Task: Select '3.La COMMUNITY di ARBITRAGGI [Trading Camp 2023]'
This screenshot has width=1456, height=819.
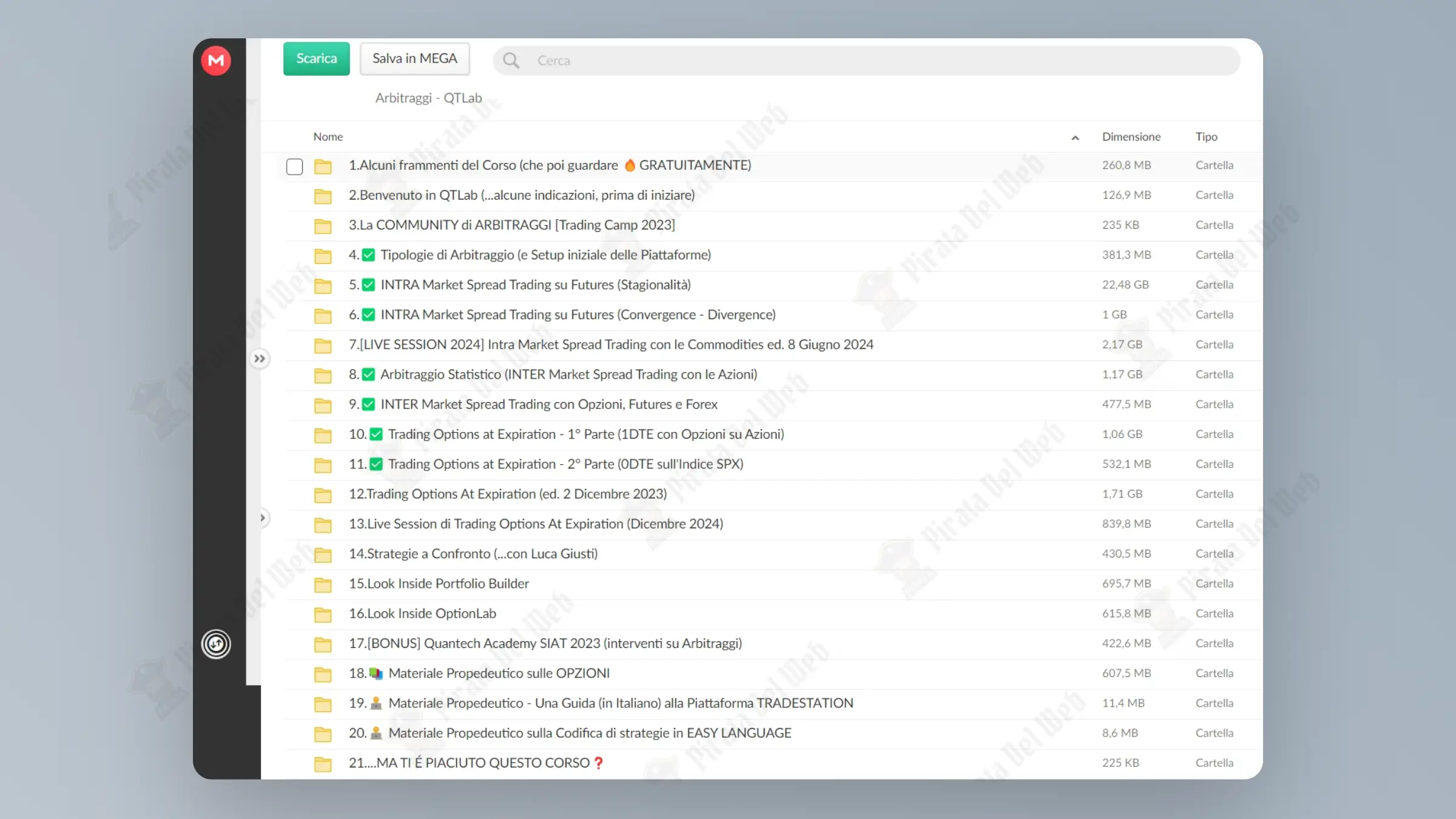Action: pos(511,224)
